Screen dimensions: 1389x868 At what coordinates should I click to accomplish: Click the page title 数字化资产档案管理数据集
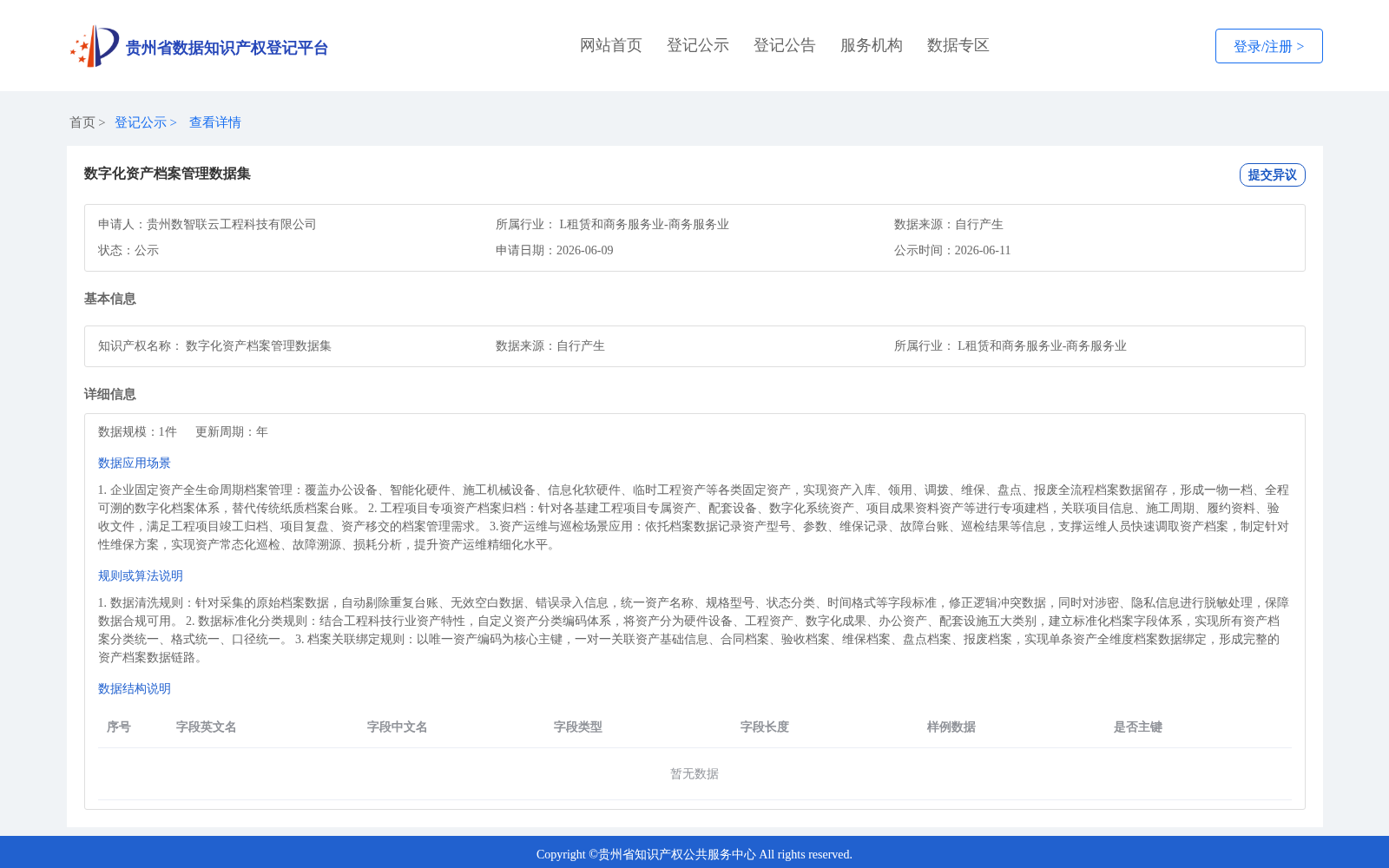[x=168, y=174]
